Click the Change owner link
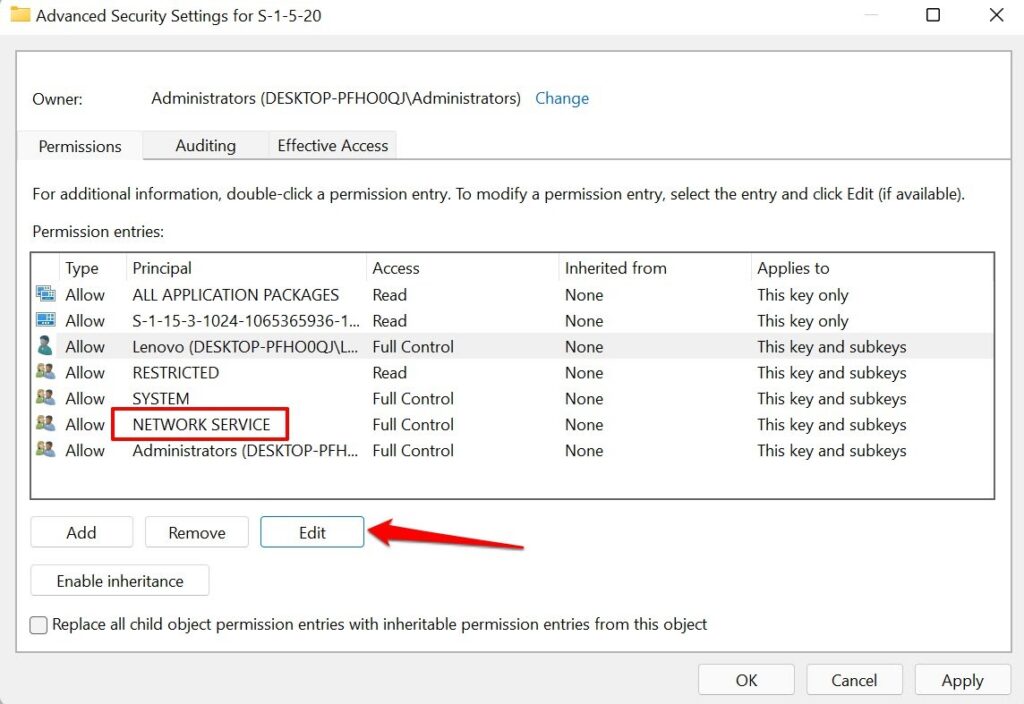This screenshot has width=1024, height=704. click(562, 98)
